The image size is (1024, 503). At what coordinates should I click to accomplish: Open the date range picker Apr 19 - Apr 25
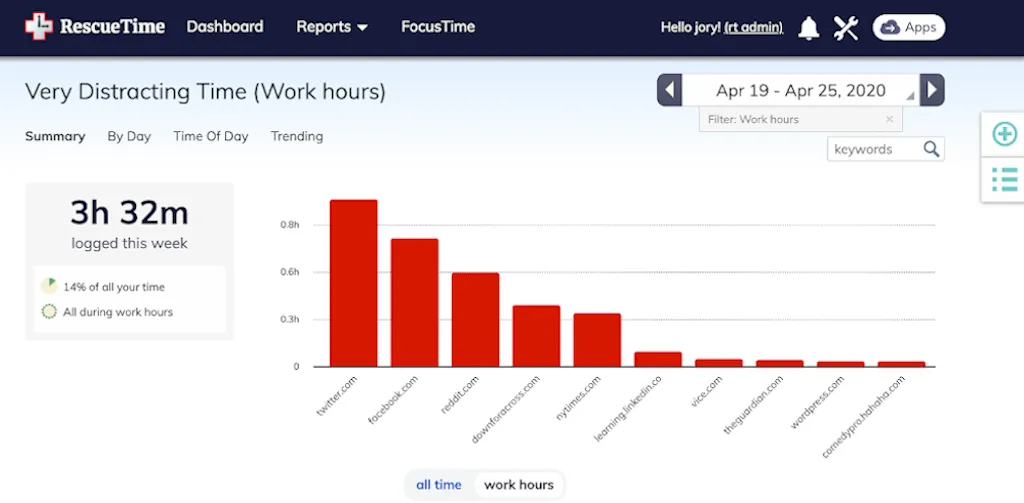pos(801,90)
